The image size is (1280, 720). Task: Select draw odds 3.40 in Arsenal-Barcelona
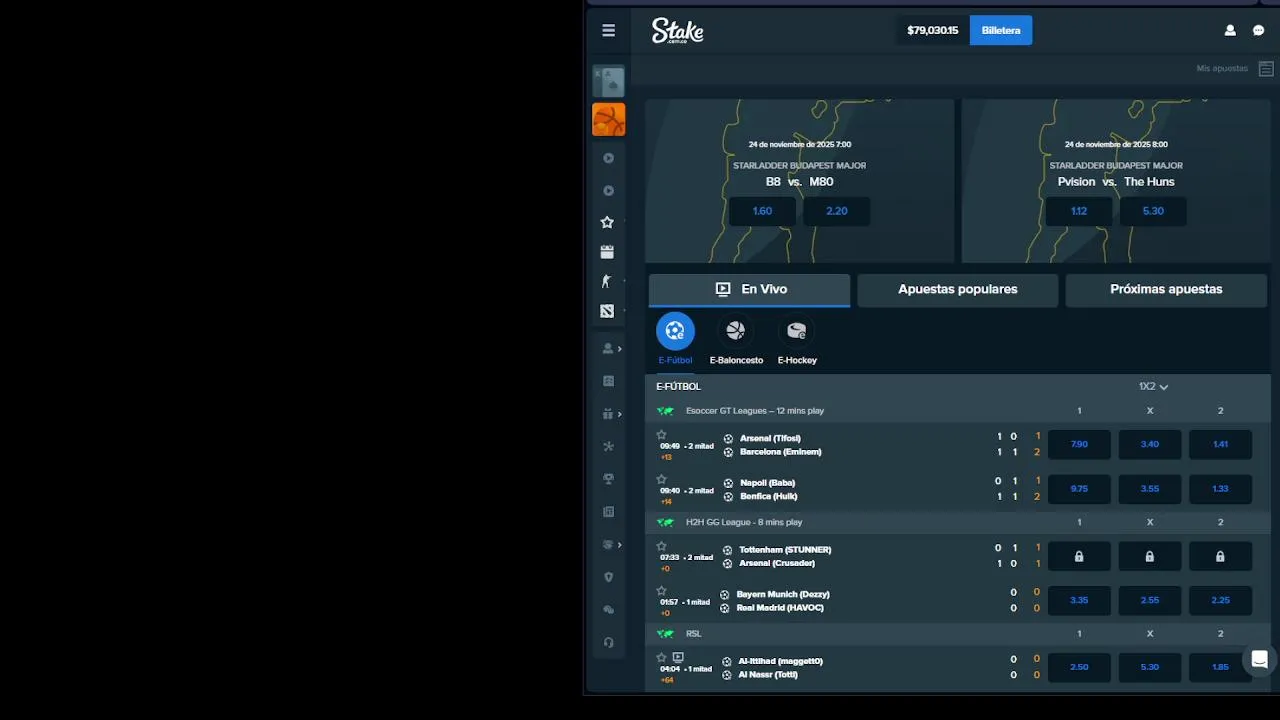pyautogui.click(x=1150, y=444)
